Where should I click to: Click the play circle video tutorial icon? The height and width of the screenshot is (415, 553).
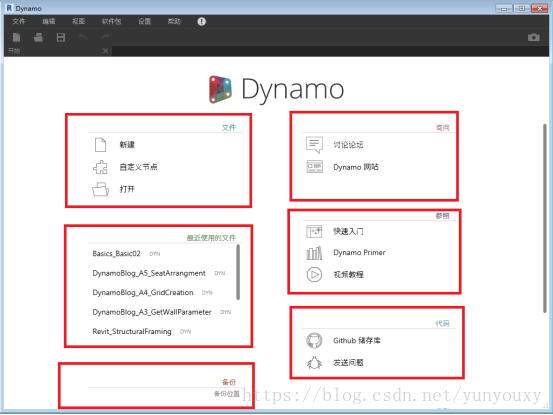pos(314,274)
